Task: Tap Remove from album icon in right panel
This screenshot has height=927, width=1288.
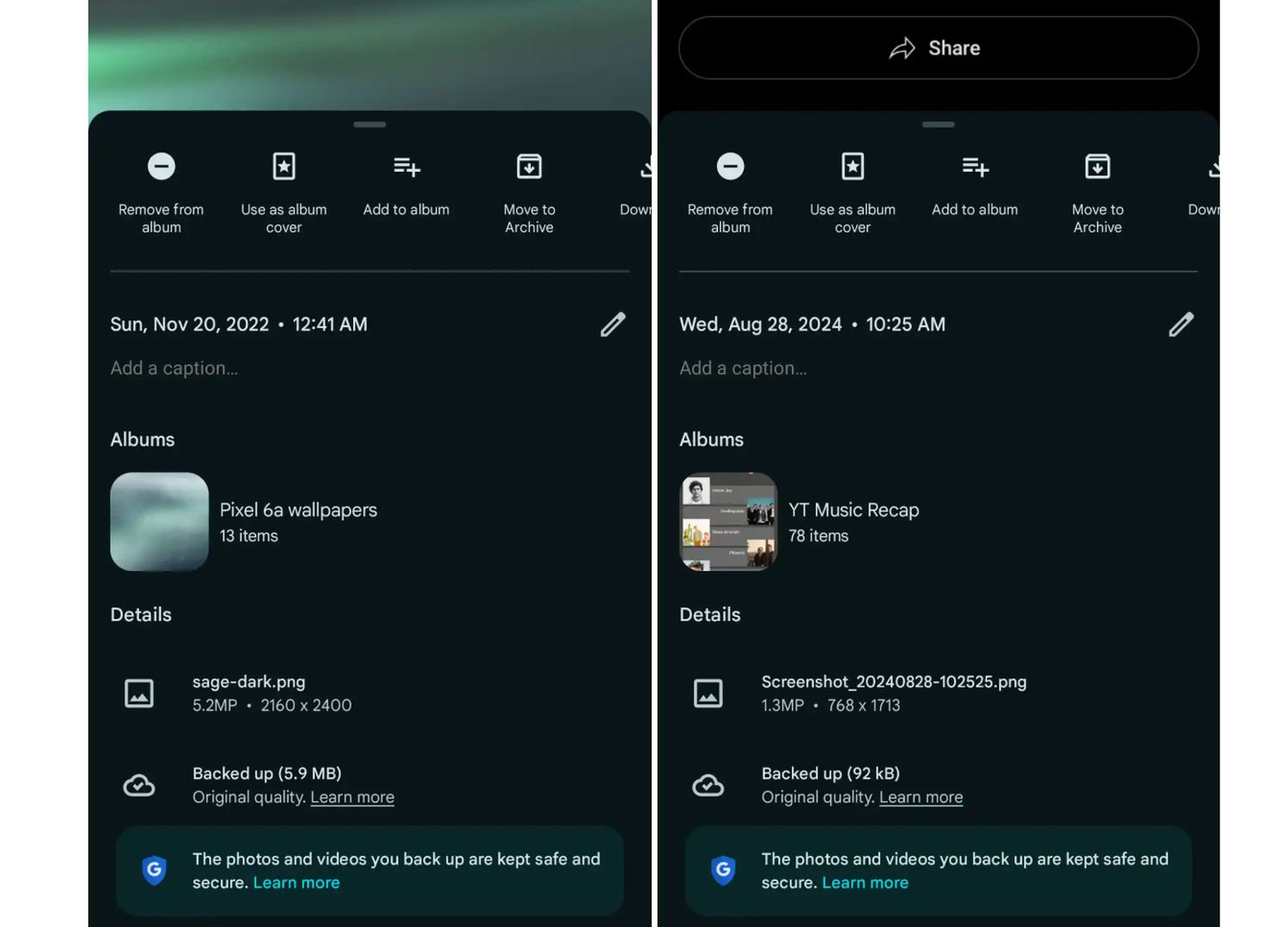Action: point(730,167)
